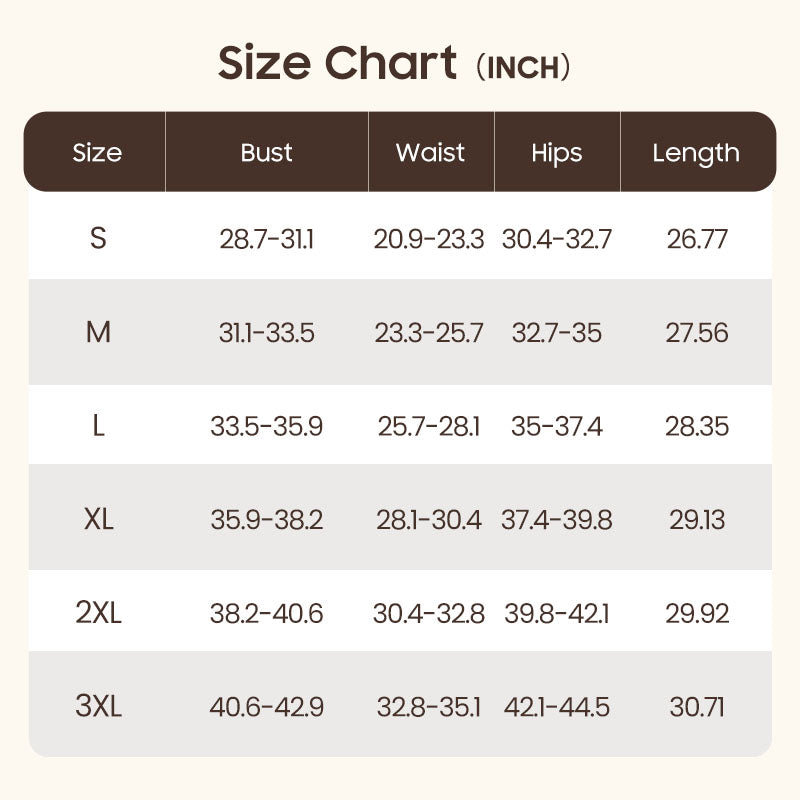Click the XL size row label
800x800 pixels.
click(x=98, y=520)
